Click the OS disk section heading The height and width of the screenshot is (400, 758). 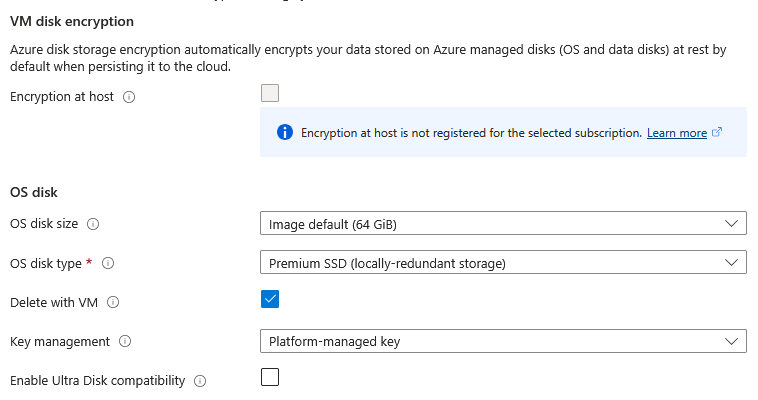coord(34,193)
